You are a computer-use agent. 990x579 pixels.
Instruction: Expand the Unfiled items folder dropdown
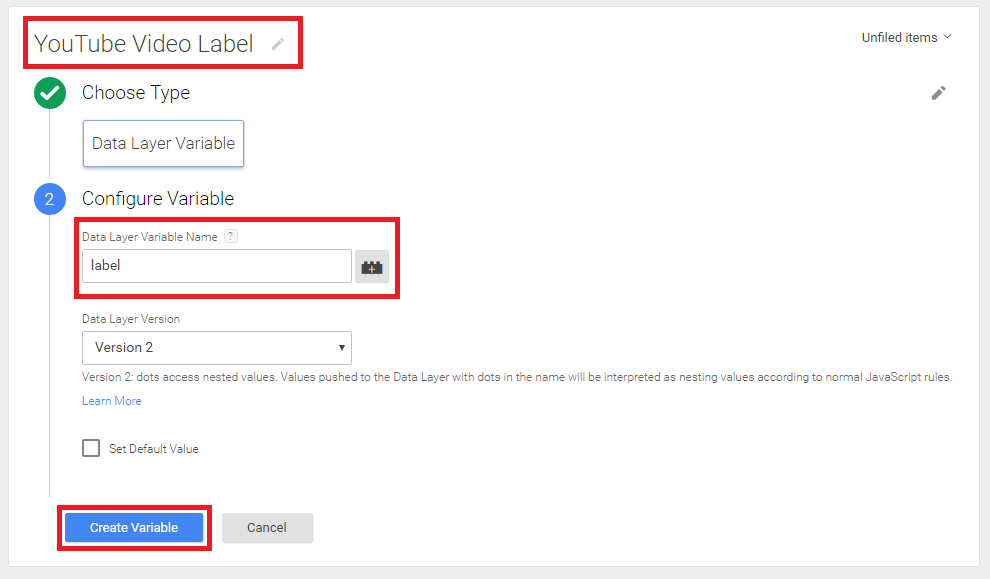(906, 38)
